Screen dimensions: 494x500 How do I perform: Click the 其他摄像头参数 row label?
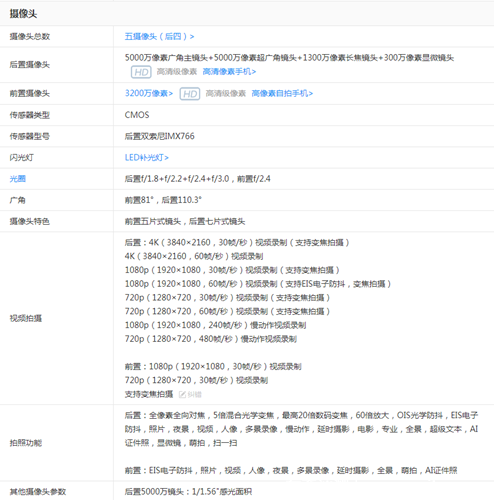coord(38,492)
